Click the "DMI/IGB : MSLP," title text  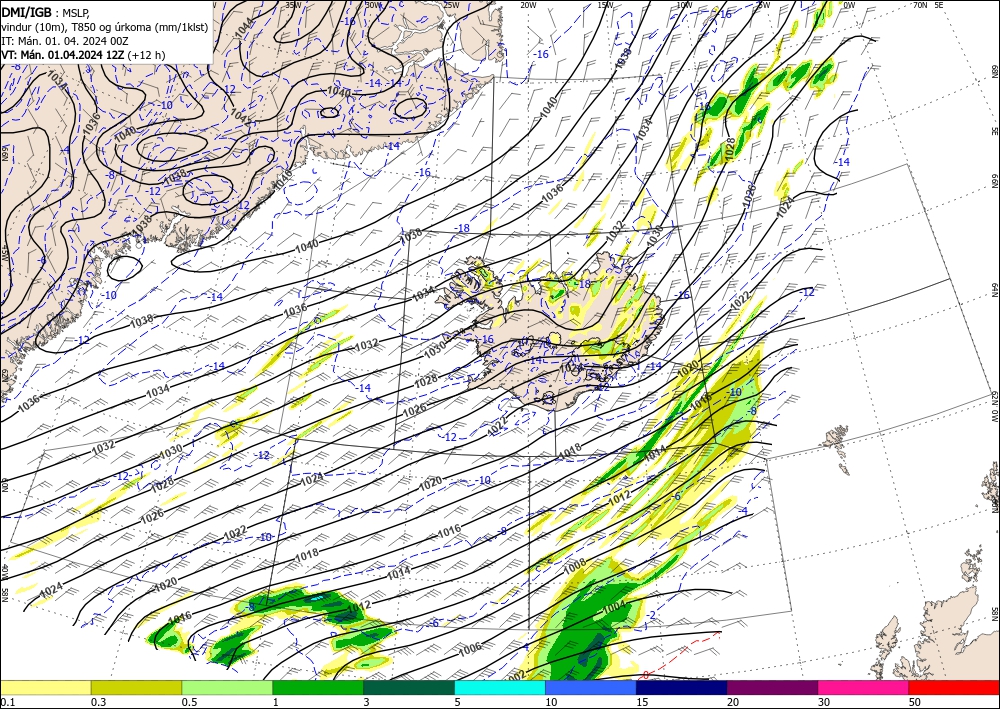(x=46, y=13)
